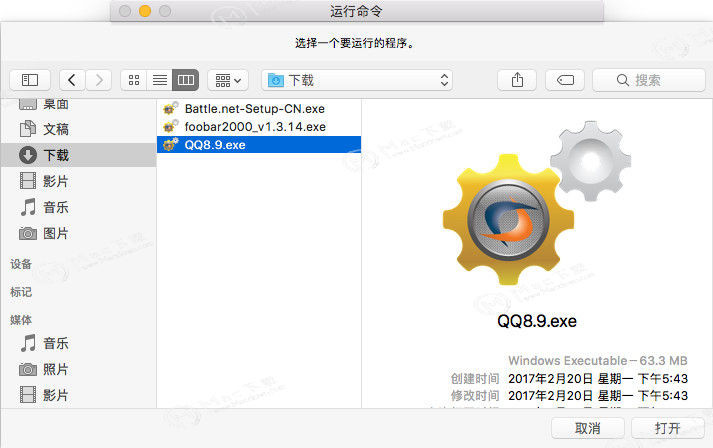The height and width of the screenshot is (448, 713).
Task: Expand the 标记 sidebar section
Action: pos(21,292)
